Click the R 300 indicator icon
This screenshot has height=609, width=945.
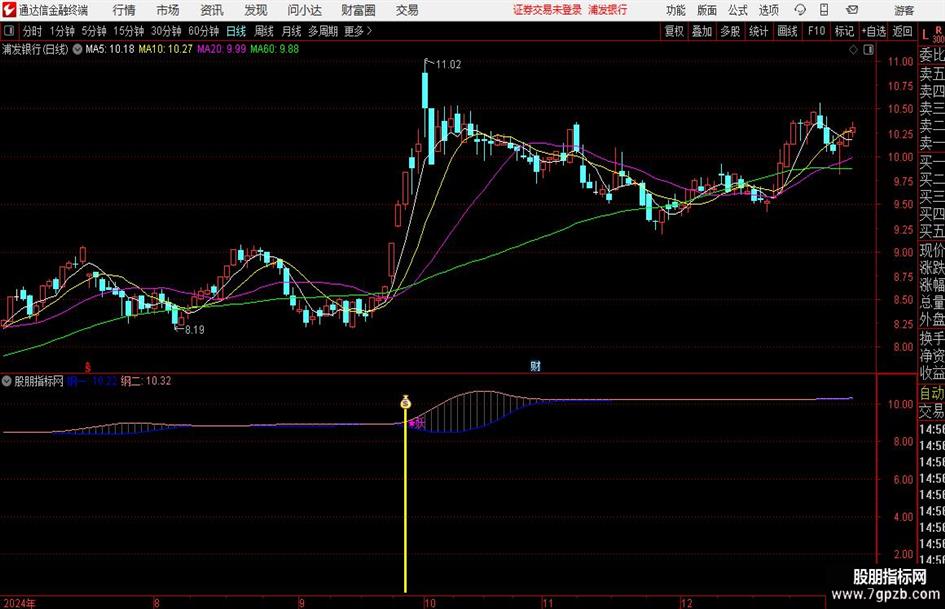coord(938,34)
